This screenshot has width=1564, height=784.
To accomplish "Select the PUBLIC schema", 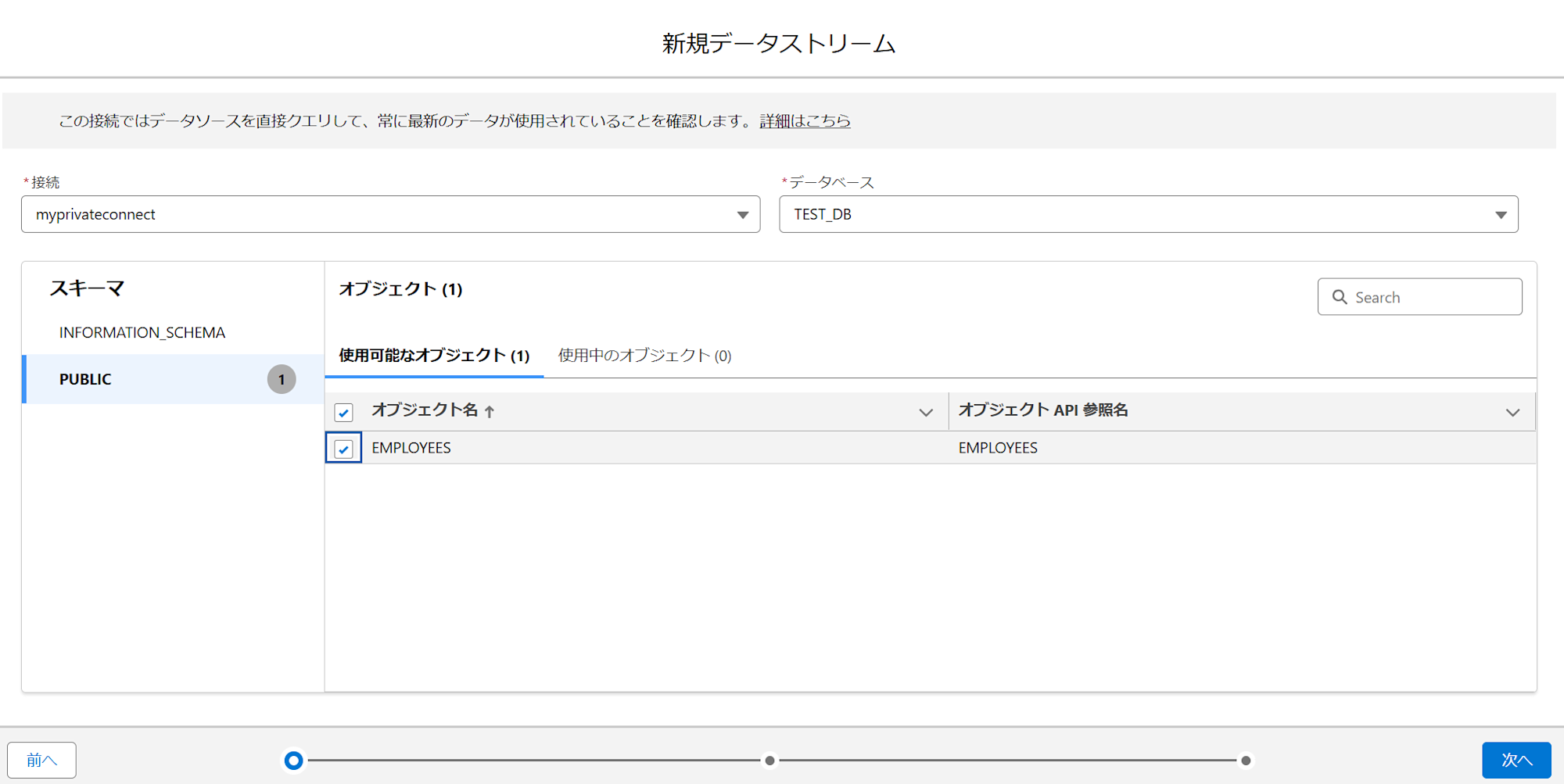I will point(86,379).
